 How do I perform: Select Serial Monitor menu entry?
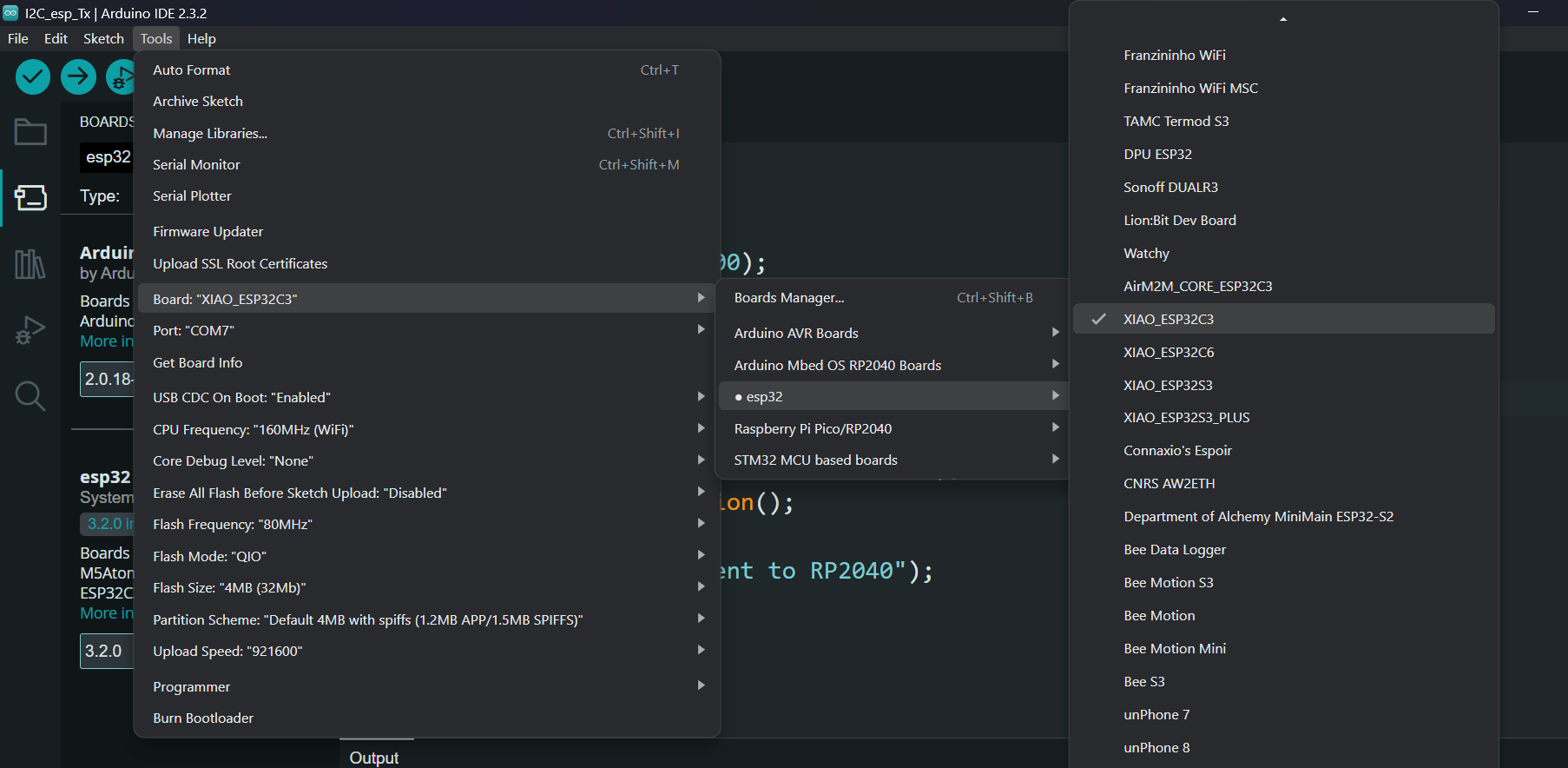click(x=196, y=164)
